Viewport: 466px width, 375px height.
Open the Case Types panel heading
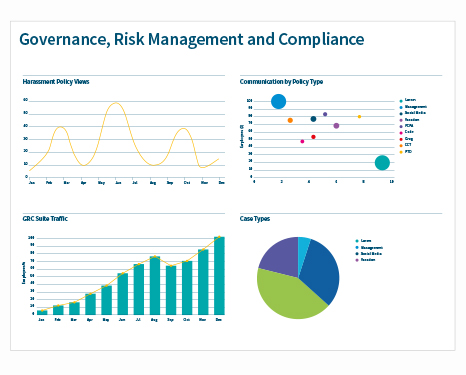(255, 219)
